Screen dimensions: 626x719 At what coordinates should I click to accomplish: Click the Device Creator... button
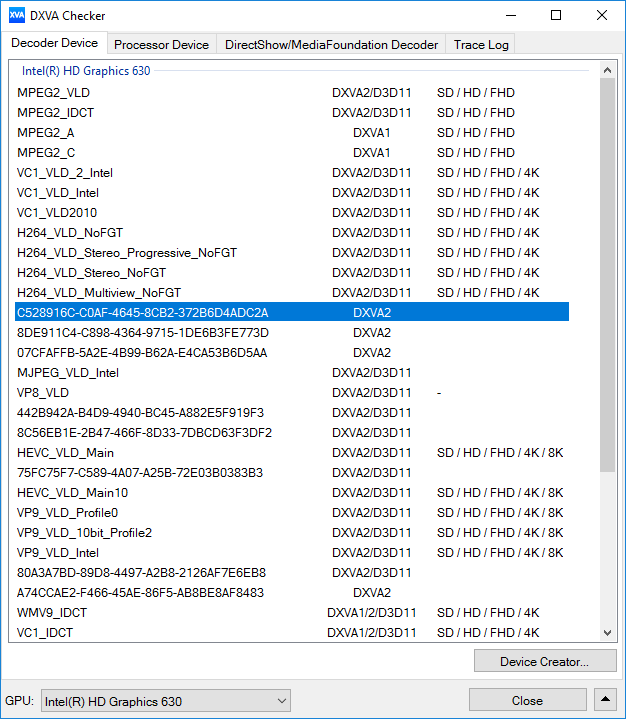tap(544, 661)
